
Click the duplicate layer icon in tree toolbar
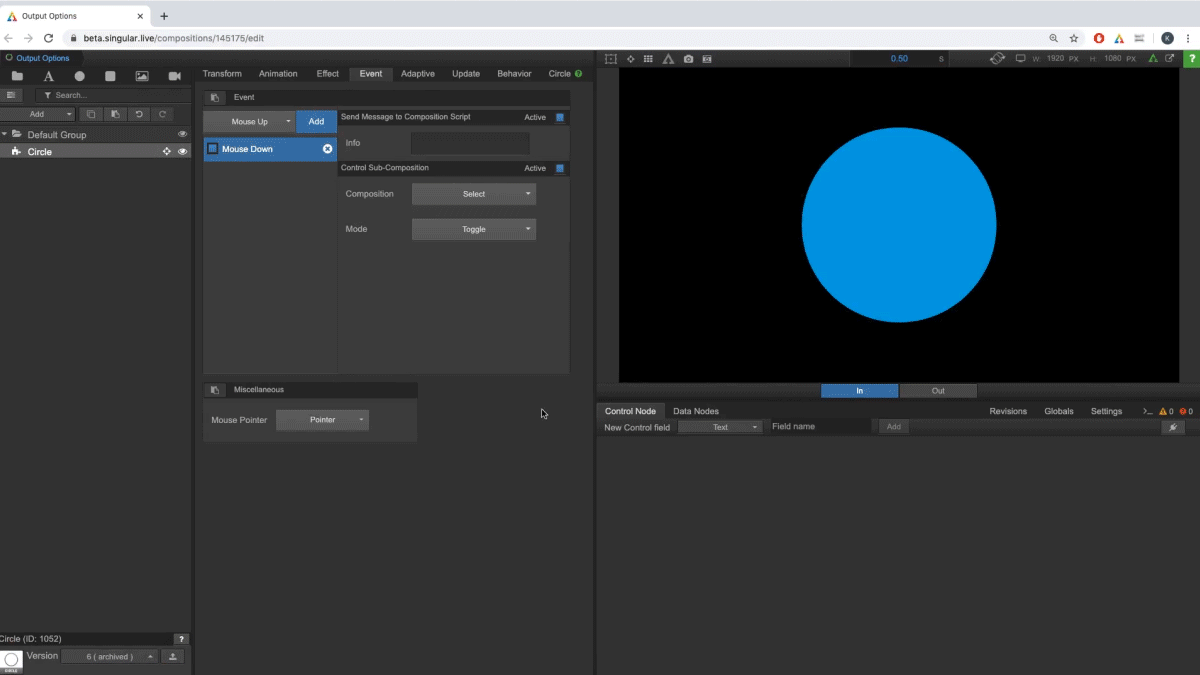(91, 114)
